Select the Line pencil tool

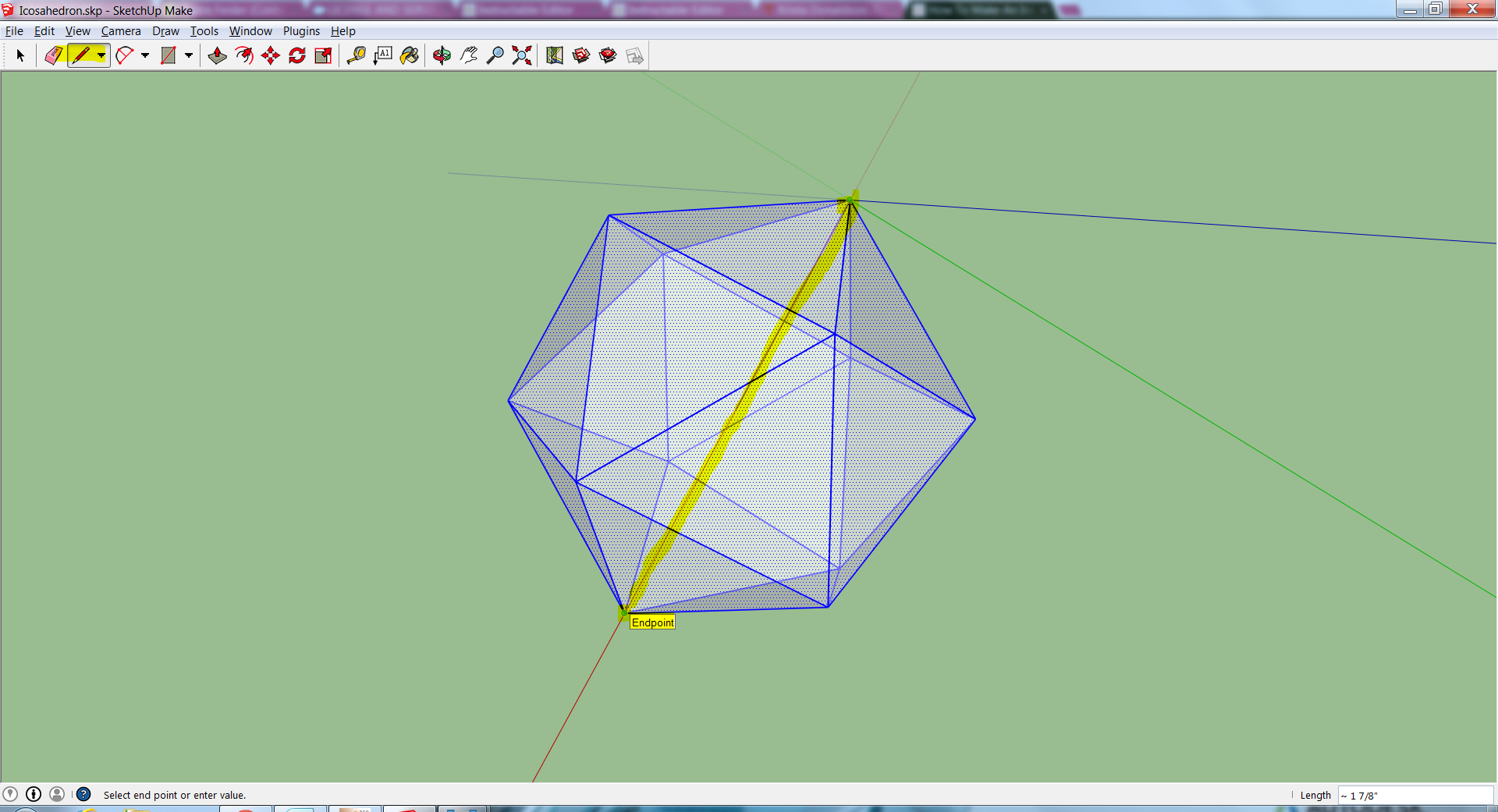81,55
